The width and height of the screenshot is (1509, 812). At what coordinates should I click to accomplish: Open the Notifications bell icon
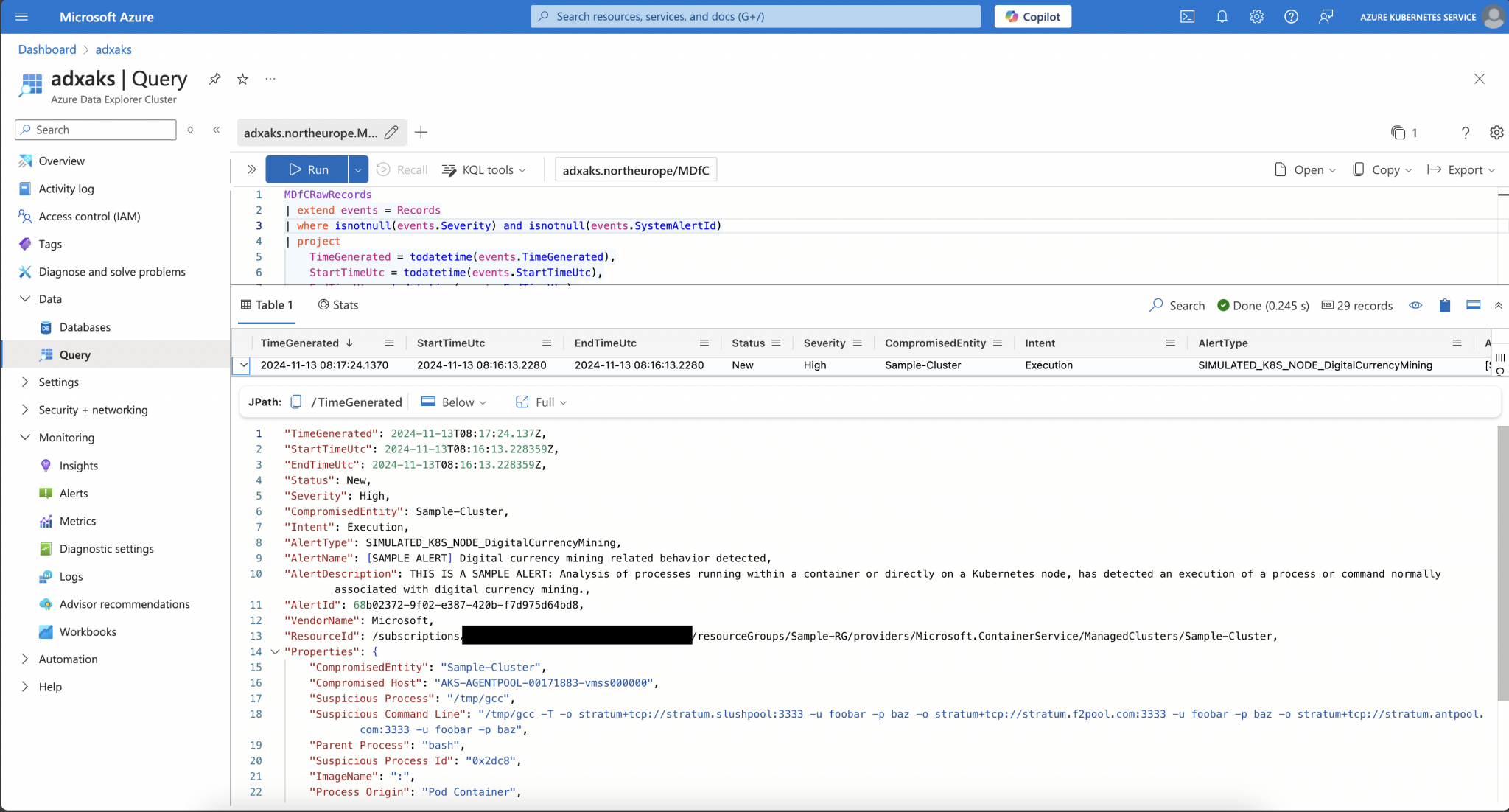click(1221, 16)
